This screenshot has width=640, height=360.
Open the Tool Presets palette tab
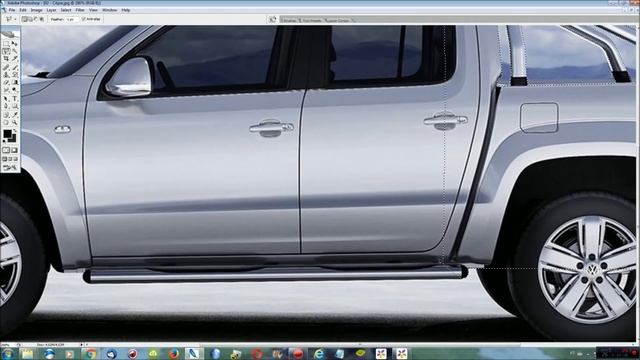[312, 20]
